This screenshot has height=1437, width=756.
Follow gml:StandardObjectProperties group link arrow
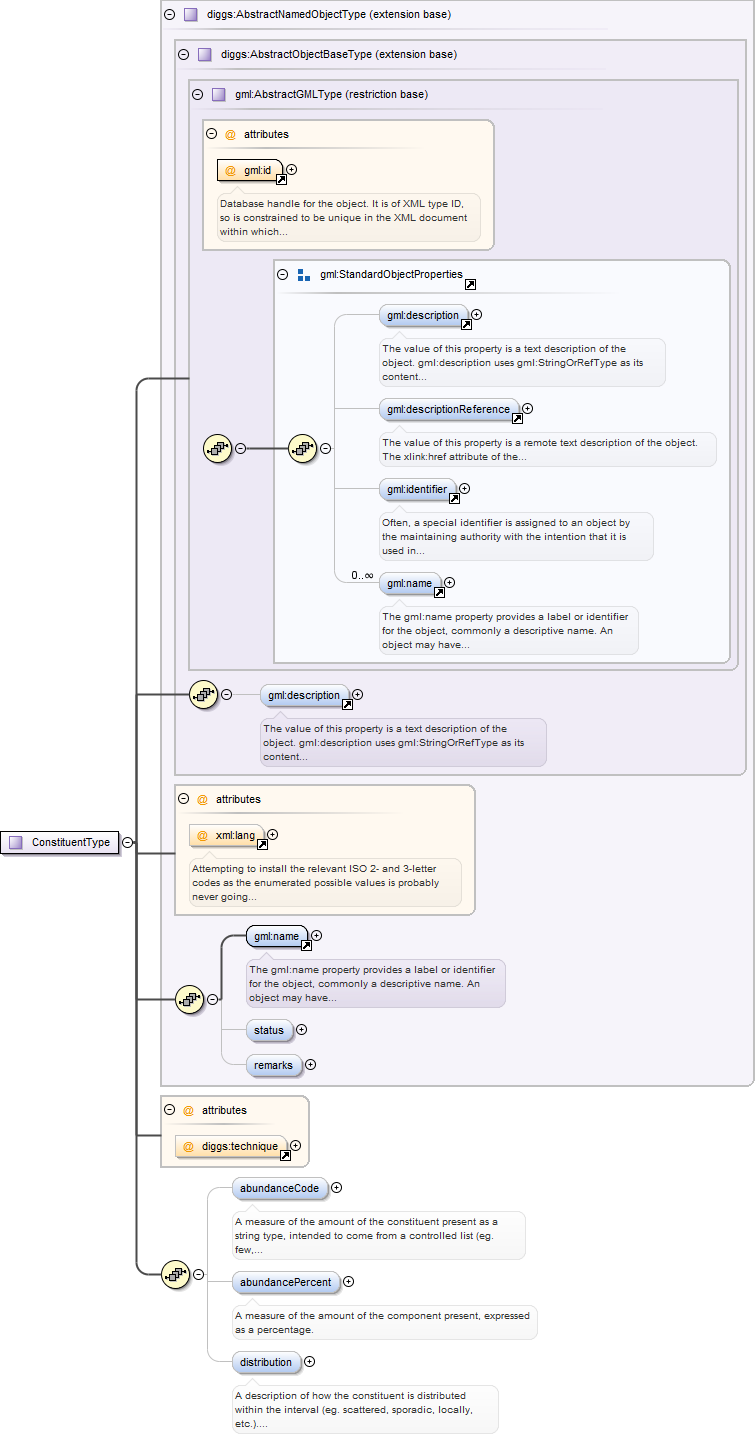click(470, 284)
